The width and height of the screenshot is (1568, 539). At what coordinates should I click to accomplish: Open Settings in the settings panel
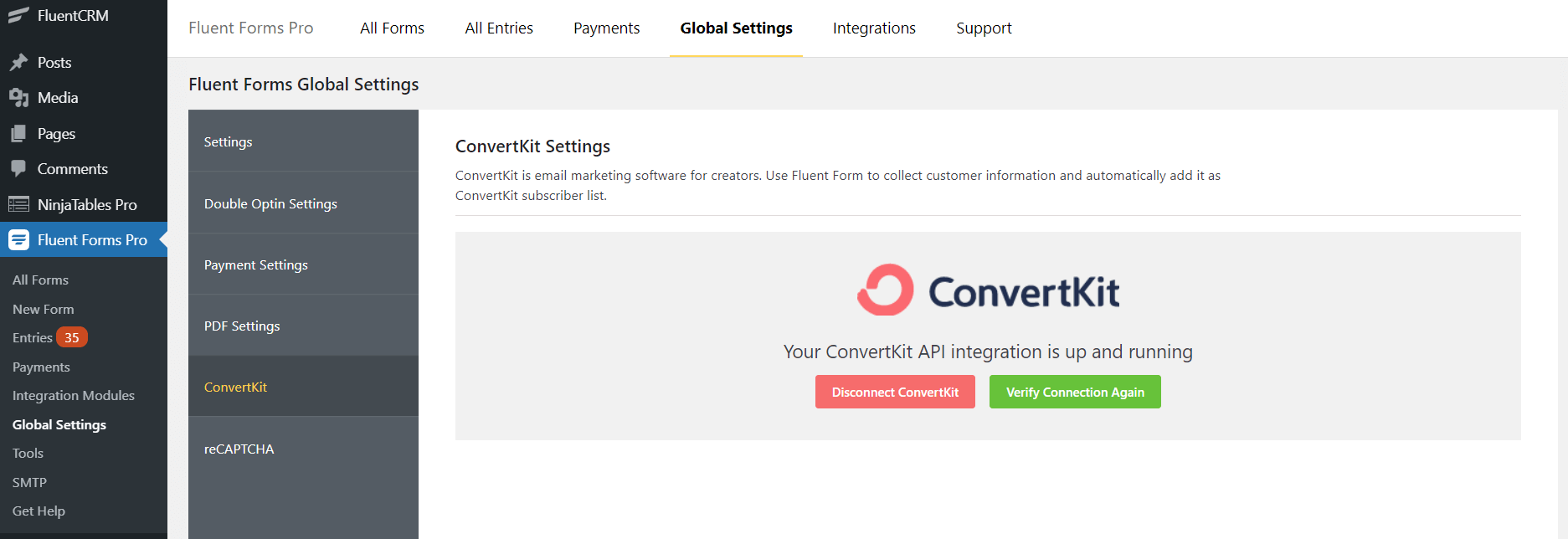[x=303, y=141]
